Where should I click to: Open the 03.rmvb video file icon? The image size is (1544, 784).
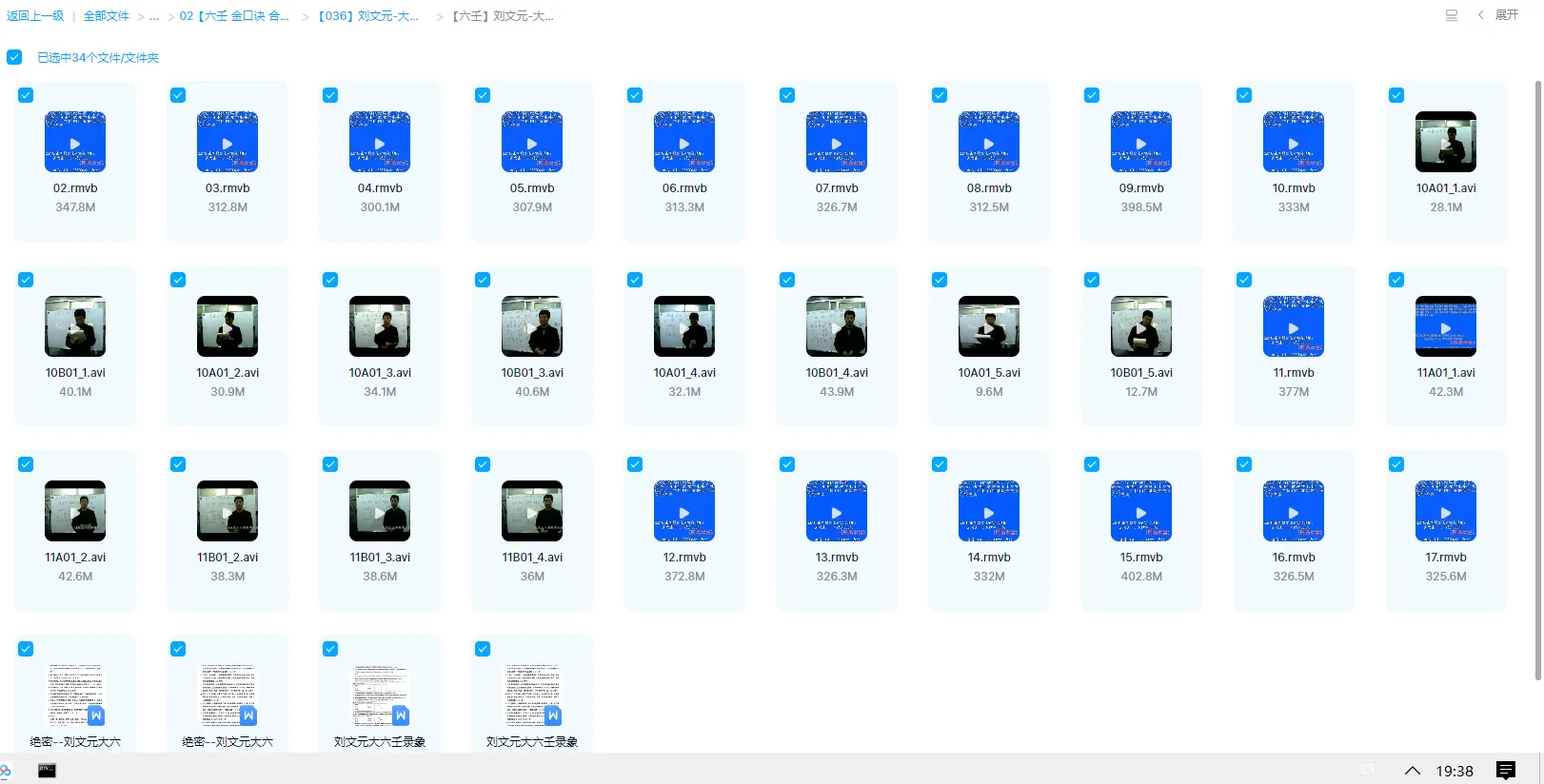[228, 142]
